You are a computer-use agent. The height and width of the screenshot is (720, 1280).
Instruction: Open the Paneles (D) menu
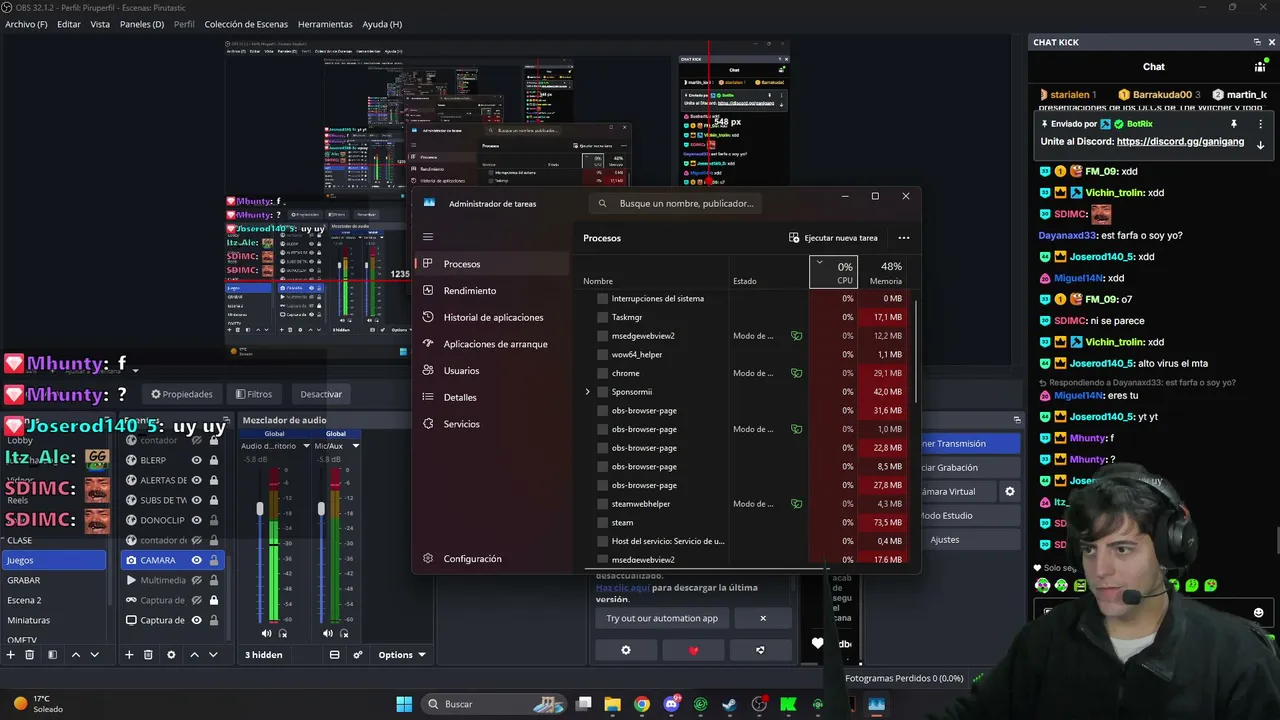(x=142, y=24)
